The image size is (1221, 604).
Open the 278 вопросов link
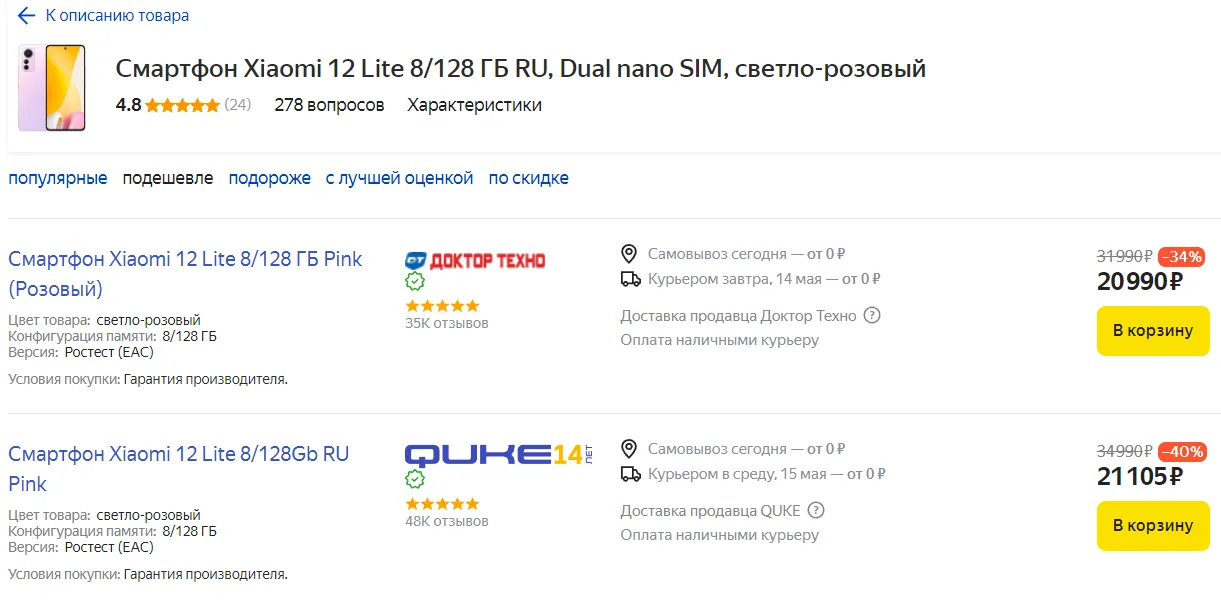pos(329,105)
